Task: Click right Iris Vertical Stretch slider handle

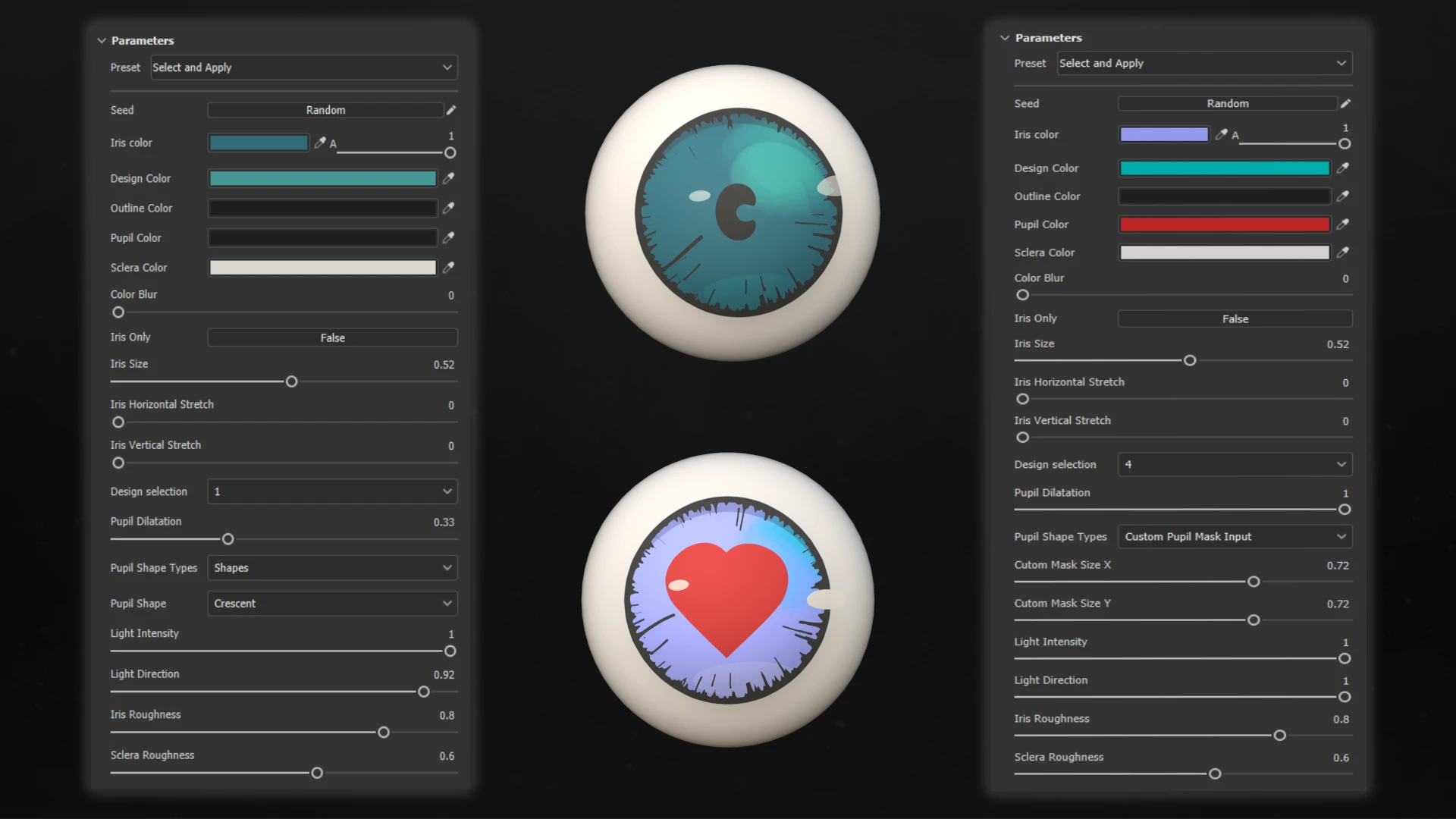Action: (1023, 438)
